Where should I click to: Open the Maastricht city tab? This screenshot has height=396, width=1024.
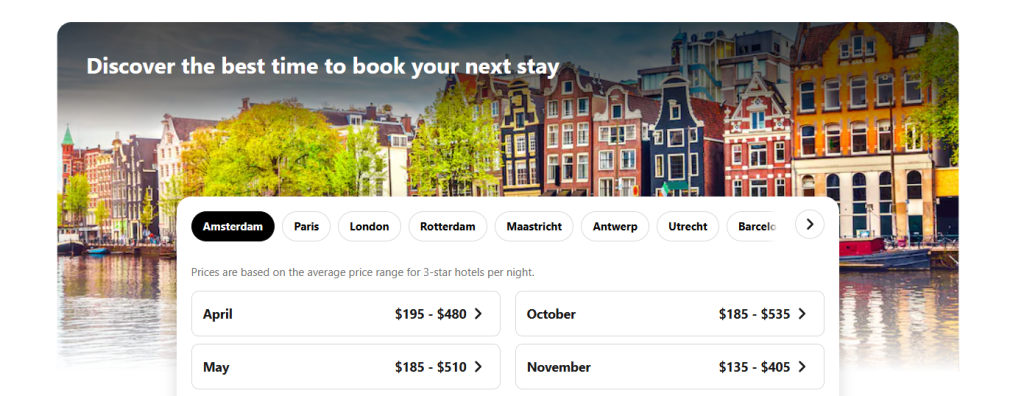[534, 227]
